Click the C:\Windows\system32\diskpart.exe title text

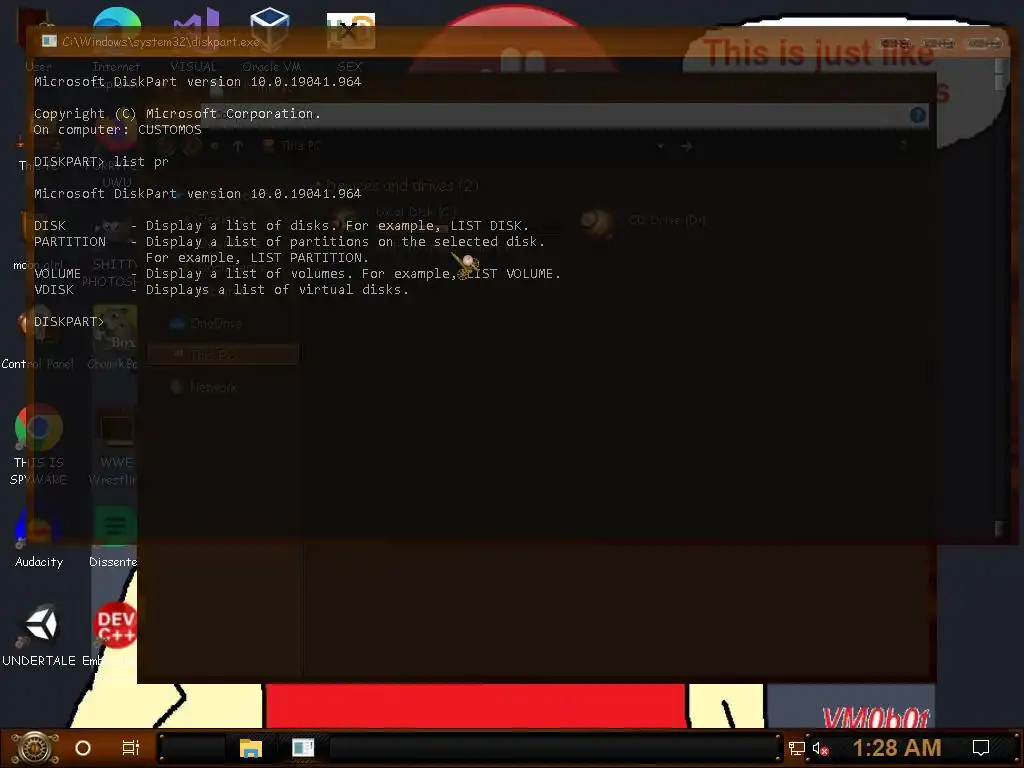pyautogui.click(x=161, y=42)
